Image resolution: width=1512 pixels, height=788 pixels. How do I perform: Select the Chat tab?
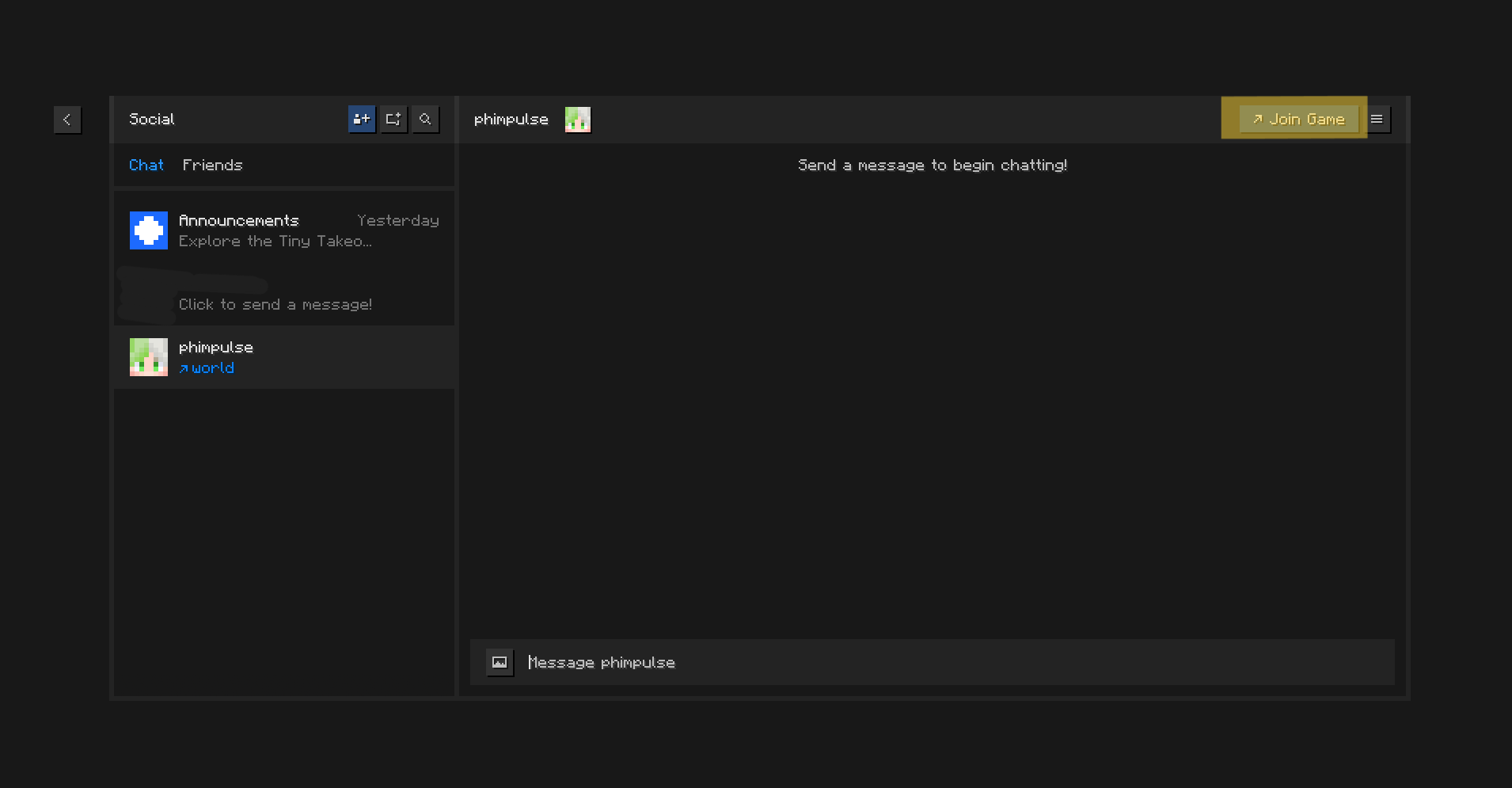tap(146, 166)
